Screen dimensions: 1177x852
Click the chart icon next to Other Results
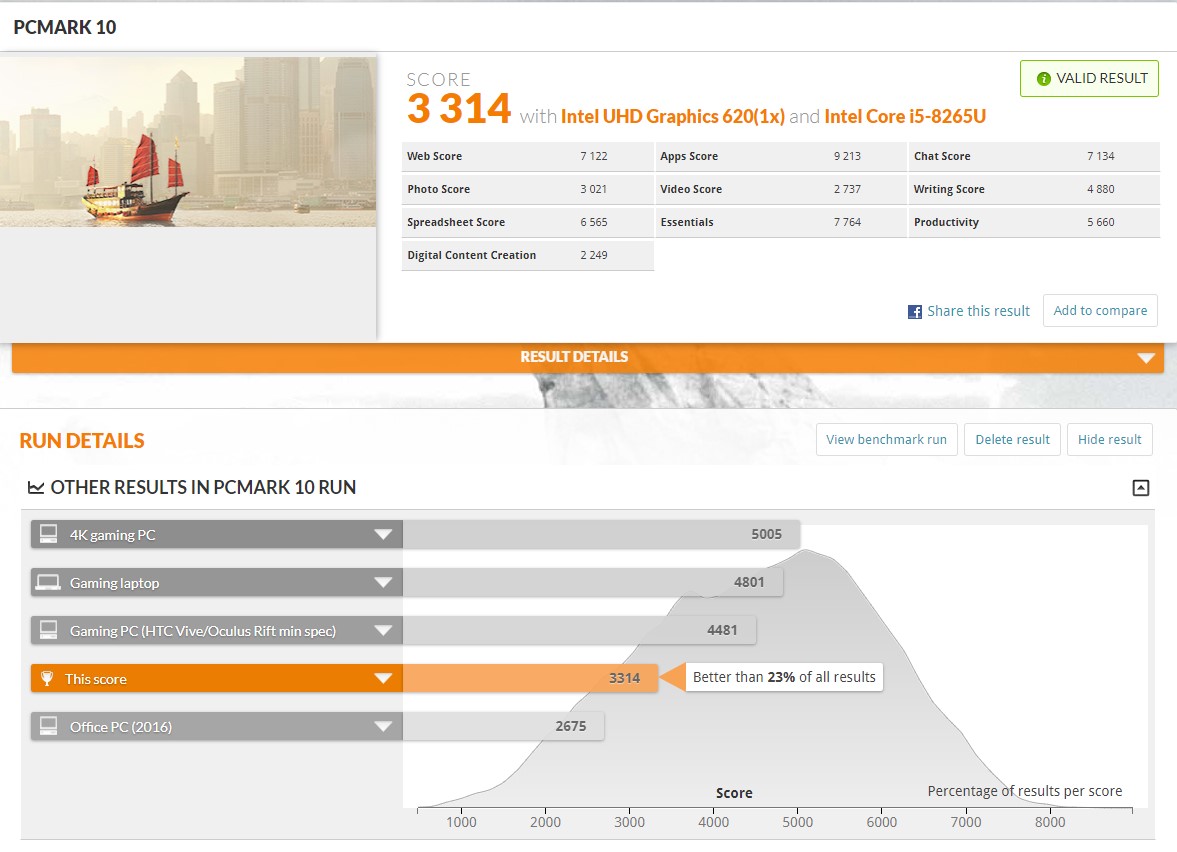pos(36,488)
